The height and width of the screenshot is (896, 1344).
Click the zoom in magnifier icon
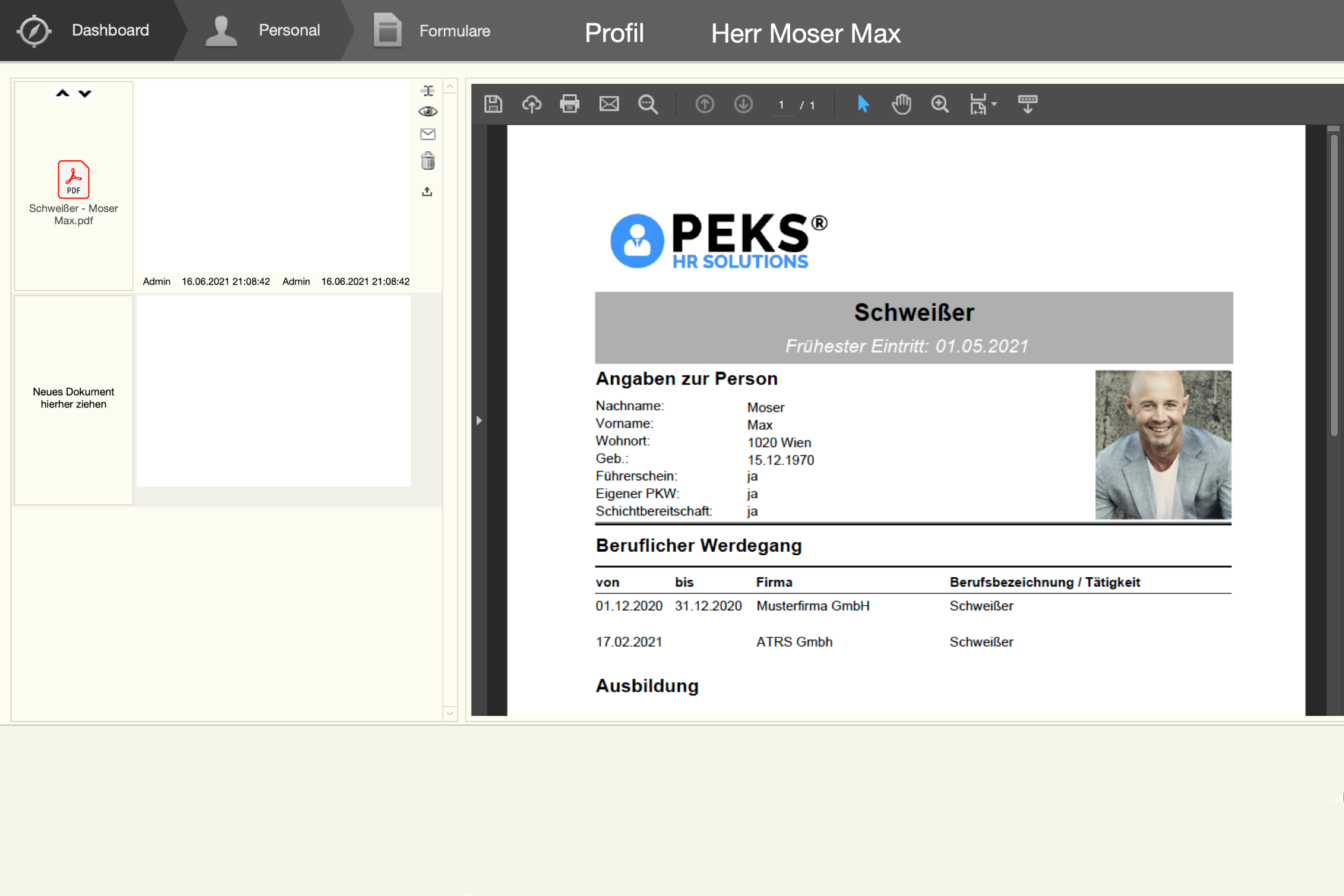[940, 104]
